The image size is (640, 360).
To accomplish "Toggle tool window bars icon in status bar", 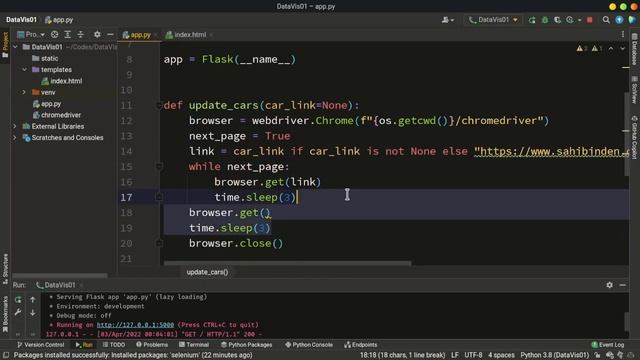I will click(6, 355).
